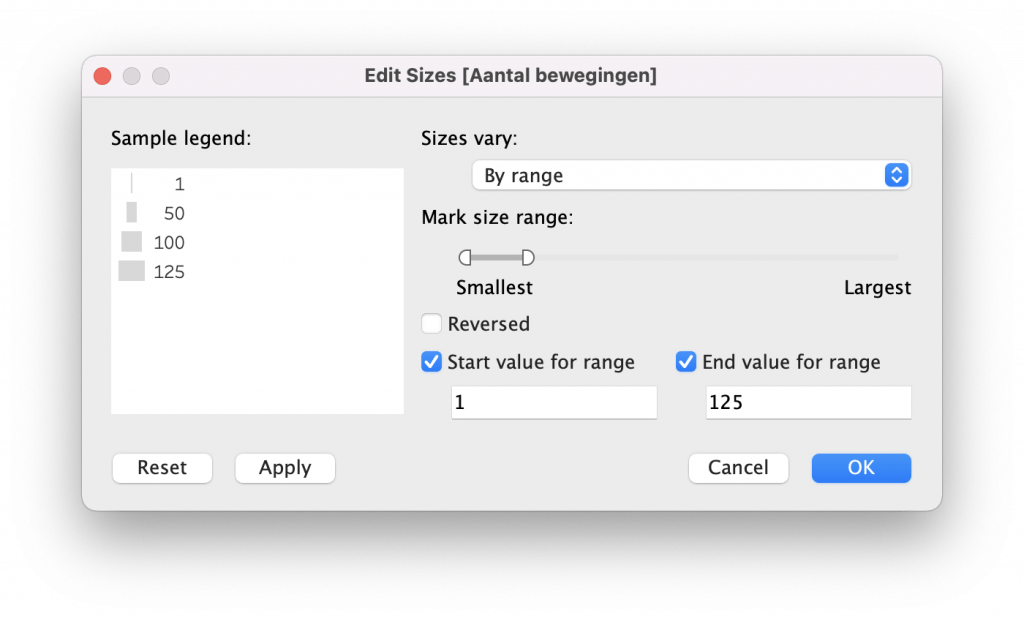The height and width of the screenshot is (619, 1024).
Task: Click the Apply button
Action: (x=285, y=468)
